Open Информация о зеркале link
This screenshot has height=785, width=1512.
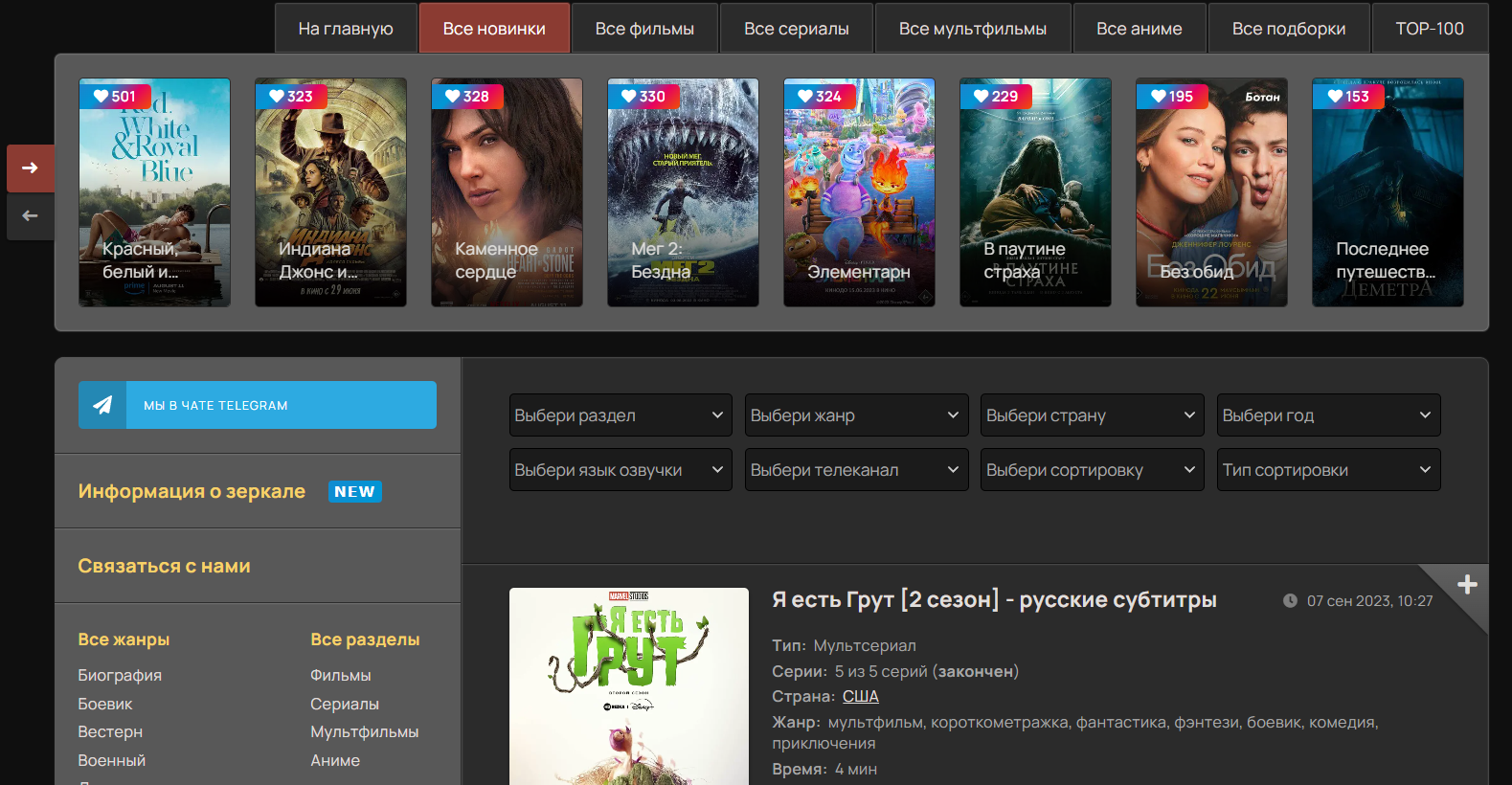(x=192, y=491)
